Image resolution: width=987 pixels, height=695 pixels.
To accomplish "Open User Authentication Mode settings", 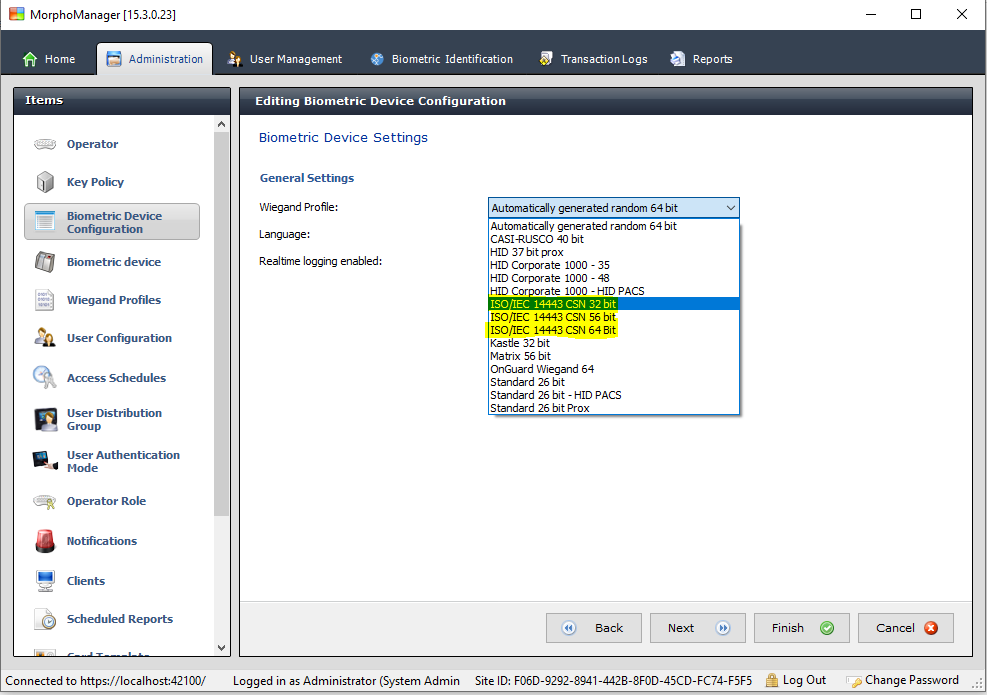I will [x=45, y=461].
